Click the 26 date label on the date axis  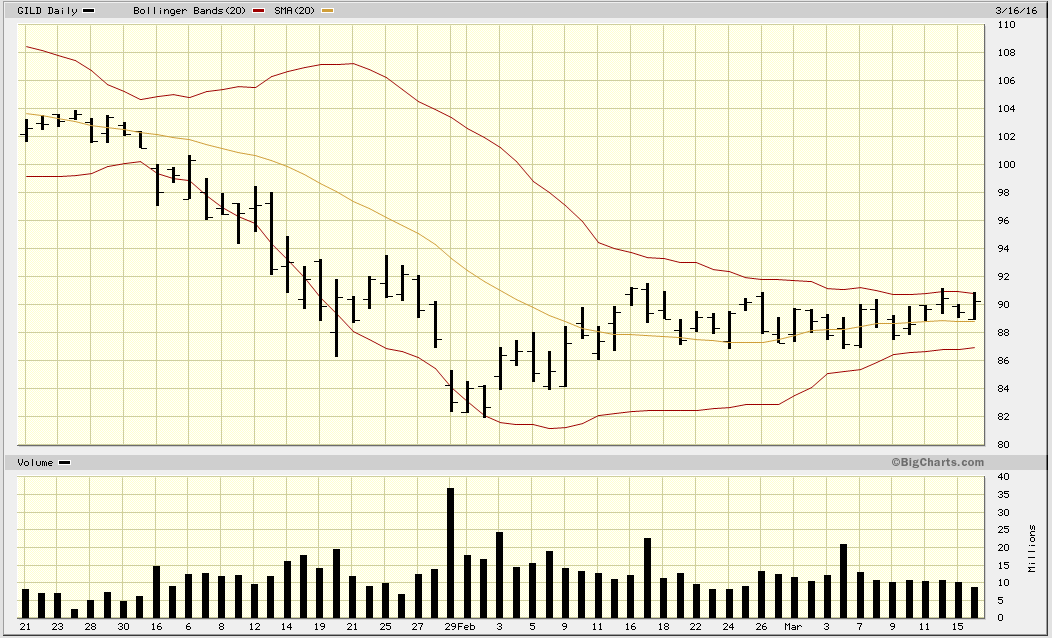761,627
